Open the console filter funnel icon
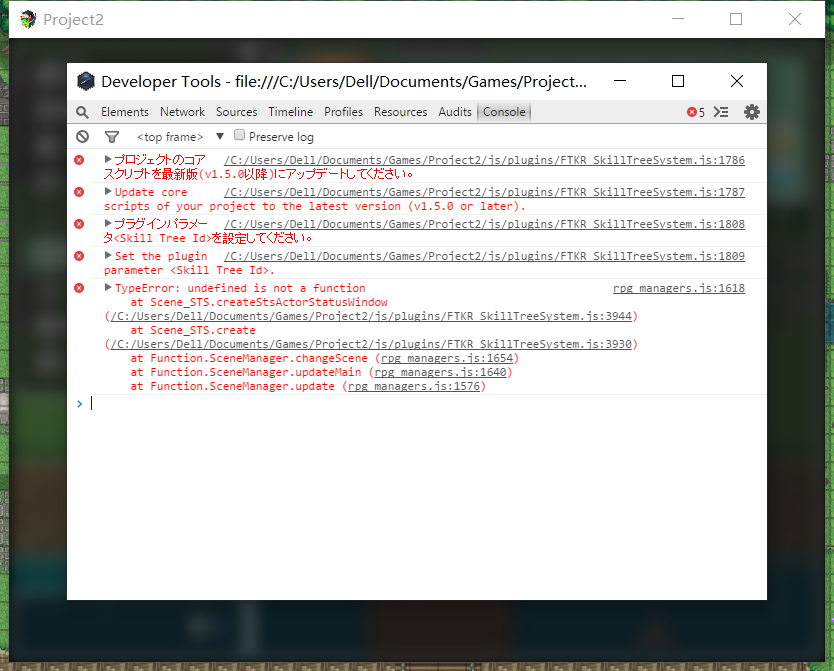 (112, 137)
